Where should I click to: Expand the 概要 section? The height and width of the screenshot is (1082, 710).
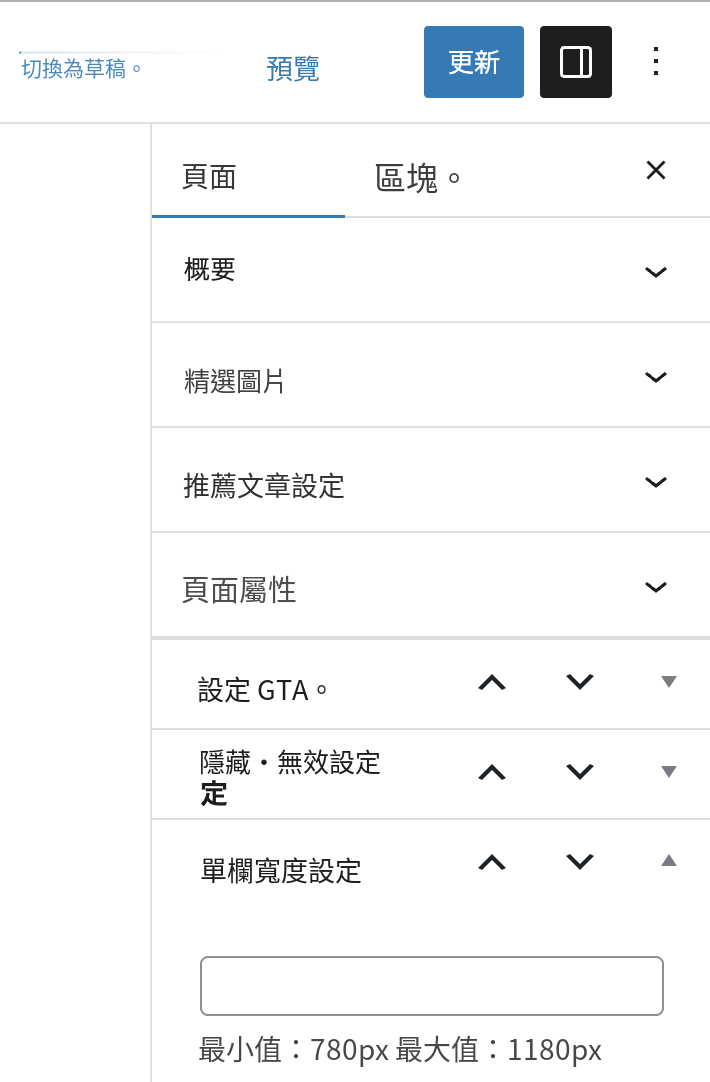pos(431,270)
